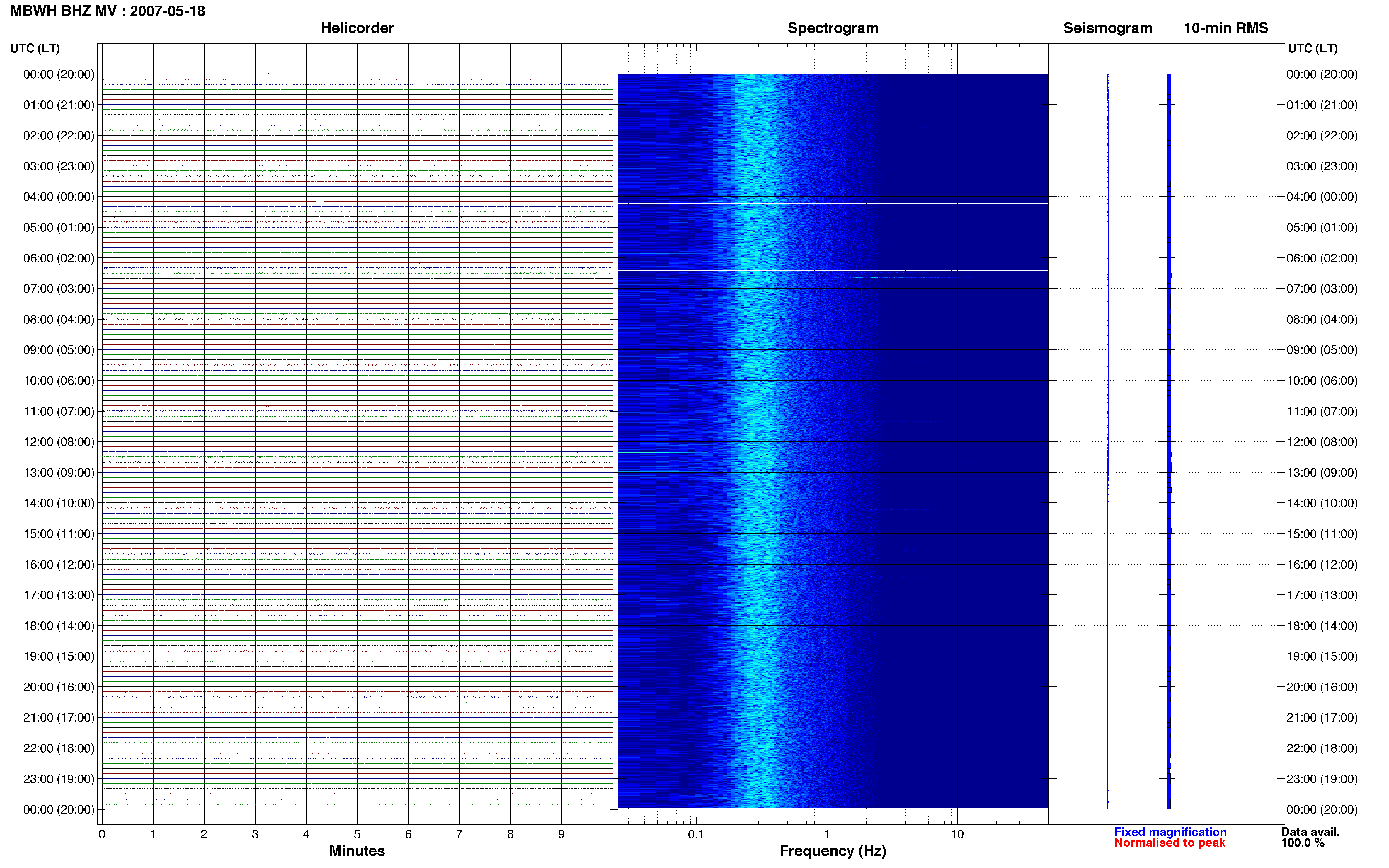The image size is (1389, 868).
Task: Click the plot title MBWH BHZ MV : 2007-05-18
Action: (107, 11)
